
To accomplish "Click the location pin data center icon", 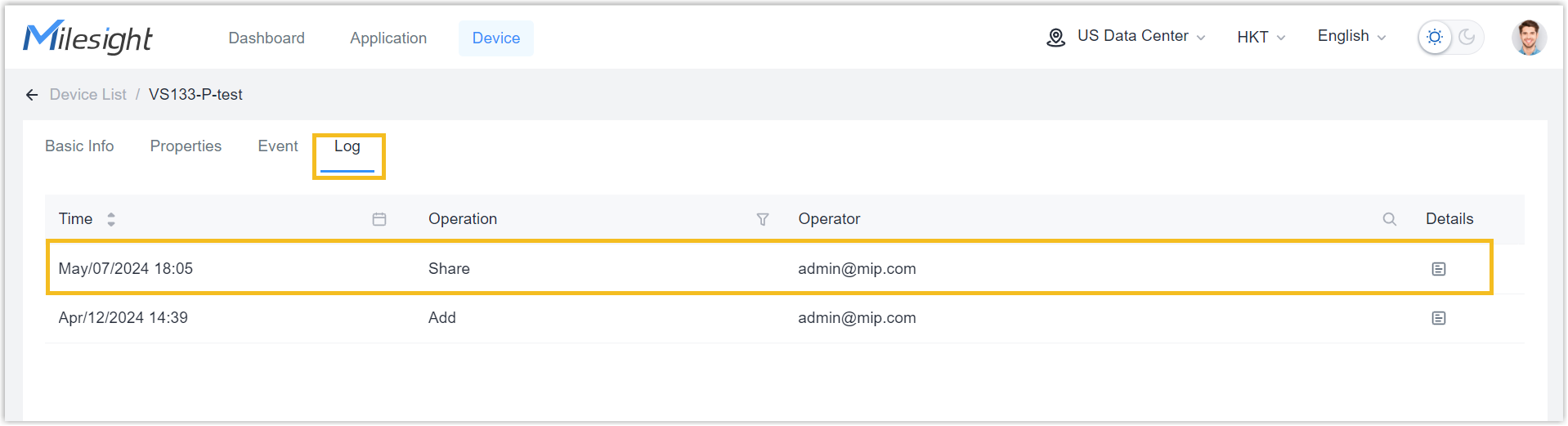I will [1055, 38].
